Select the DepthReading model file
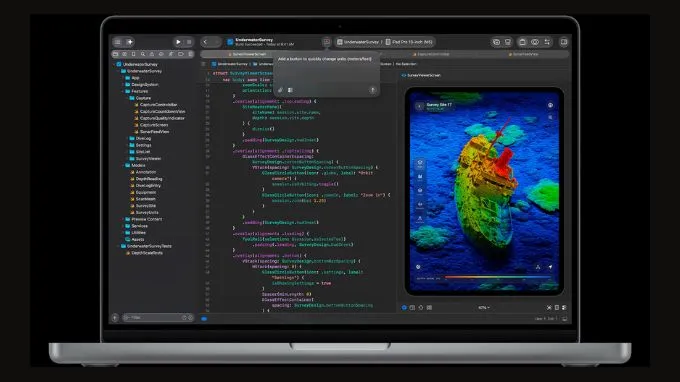Screen dimensions: 680x382 (x=146, y=179)
